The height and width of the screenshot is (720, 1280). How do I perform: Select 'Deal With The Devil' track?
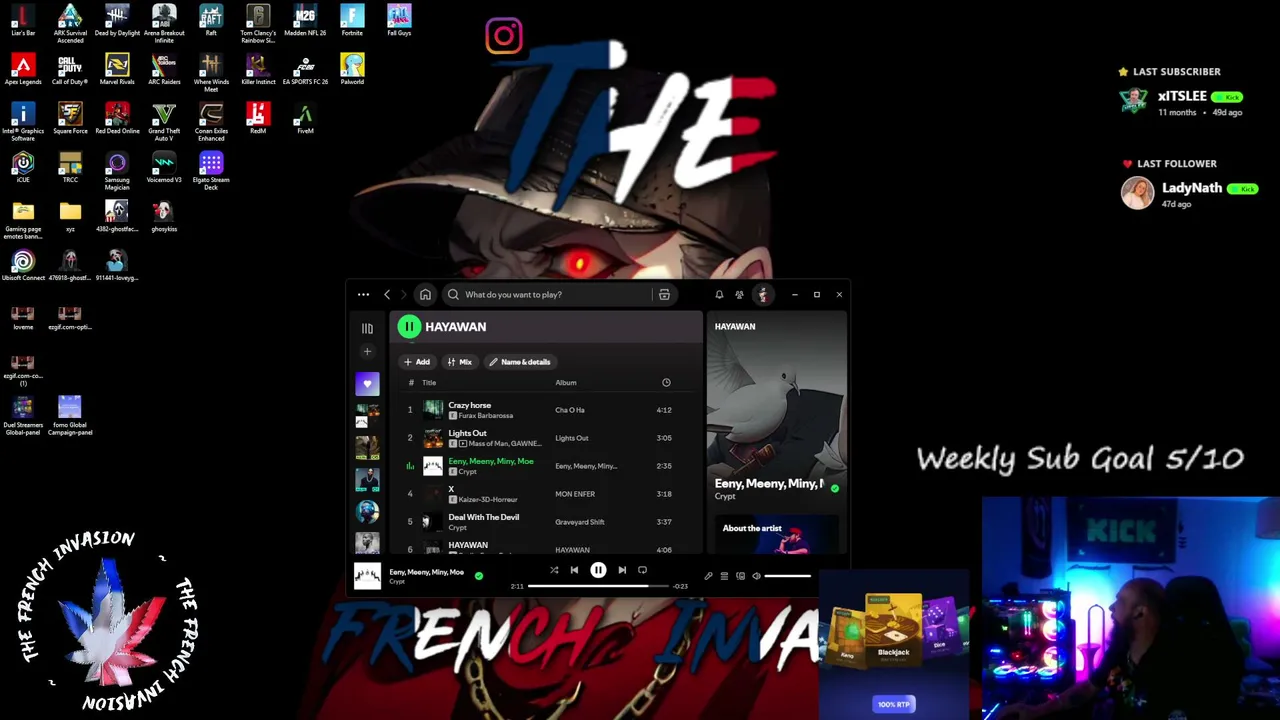(x=484, y=518)
